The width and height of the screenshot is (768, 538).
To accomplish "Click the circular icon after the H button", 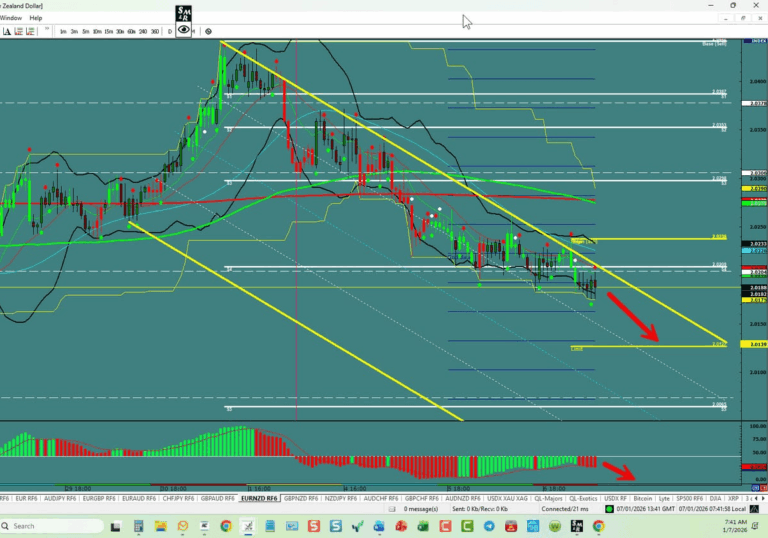I will click(209, 31).
